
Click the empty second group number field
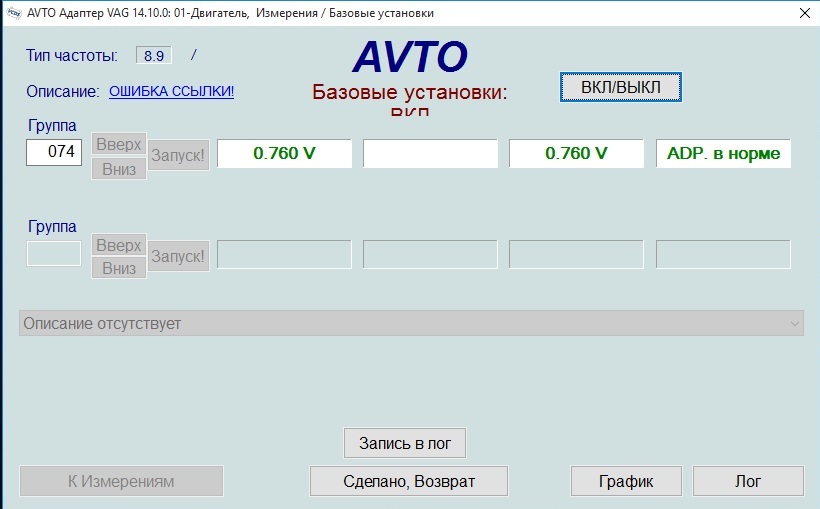click(x=54, y=253)
